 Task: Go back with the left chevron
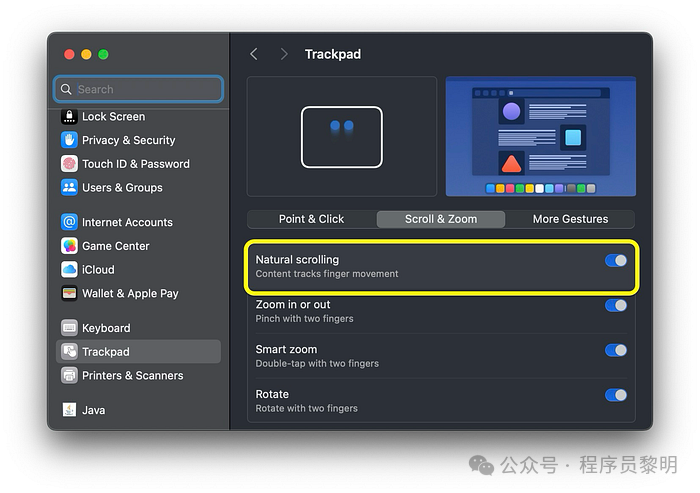254,54
